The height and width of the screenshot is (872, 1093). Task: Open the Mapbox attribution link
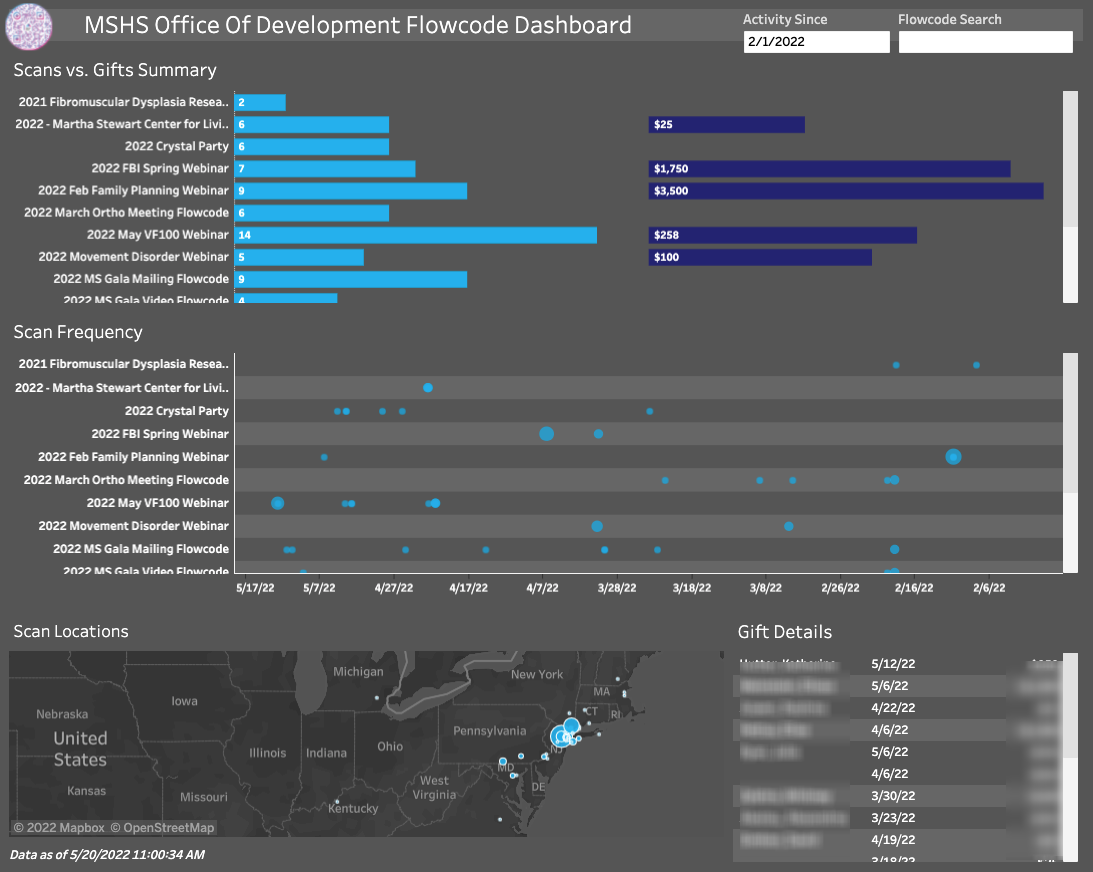coord(59,827)
